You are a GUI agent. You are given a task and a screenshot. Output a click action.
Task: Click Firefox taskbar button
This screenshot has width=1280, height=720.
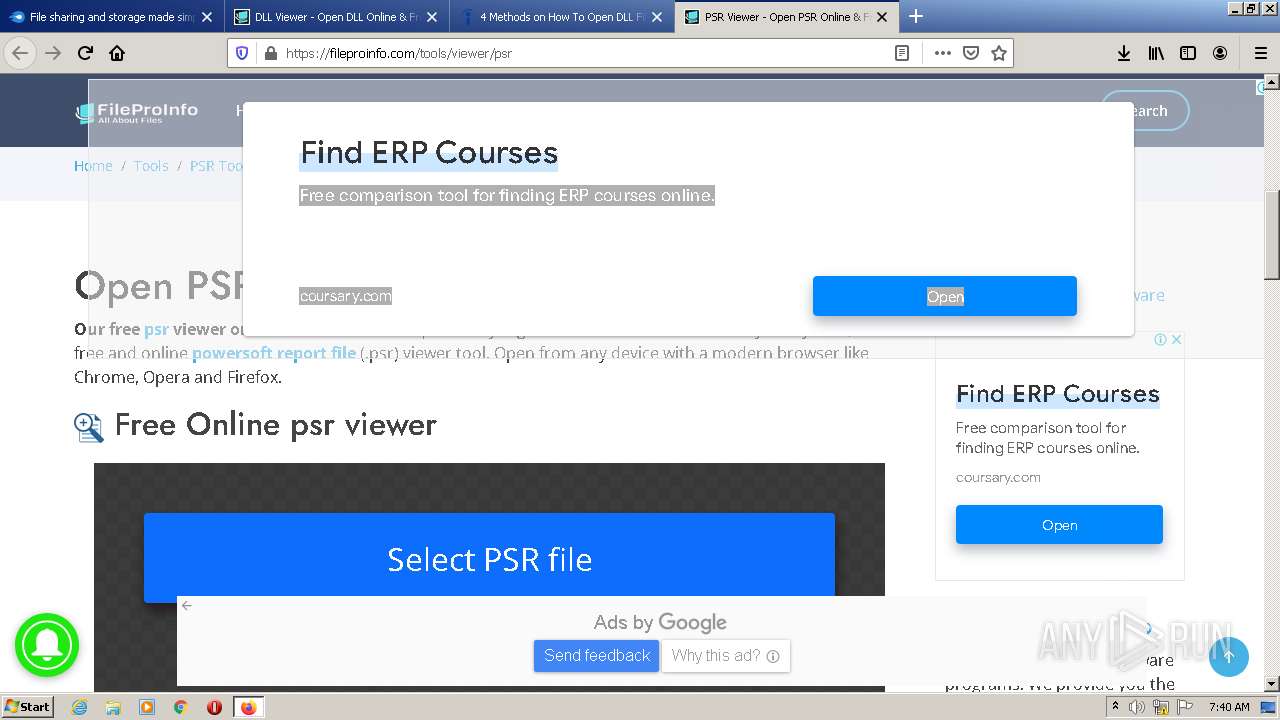click(248, 707)
